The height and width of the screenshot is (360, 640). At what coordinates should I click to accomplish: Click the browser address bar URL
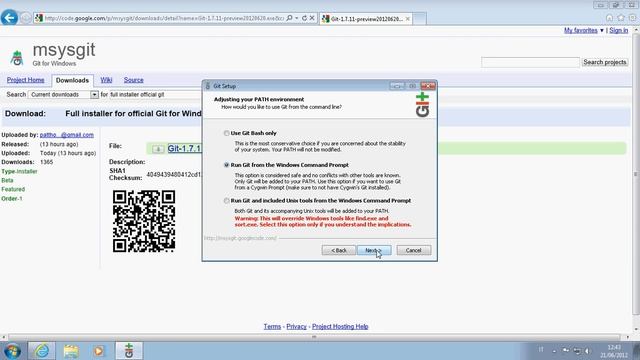pos(164,18)
